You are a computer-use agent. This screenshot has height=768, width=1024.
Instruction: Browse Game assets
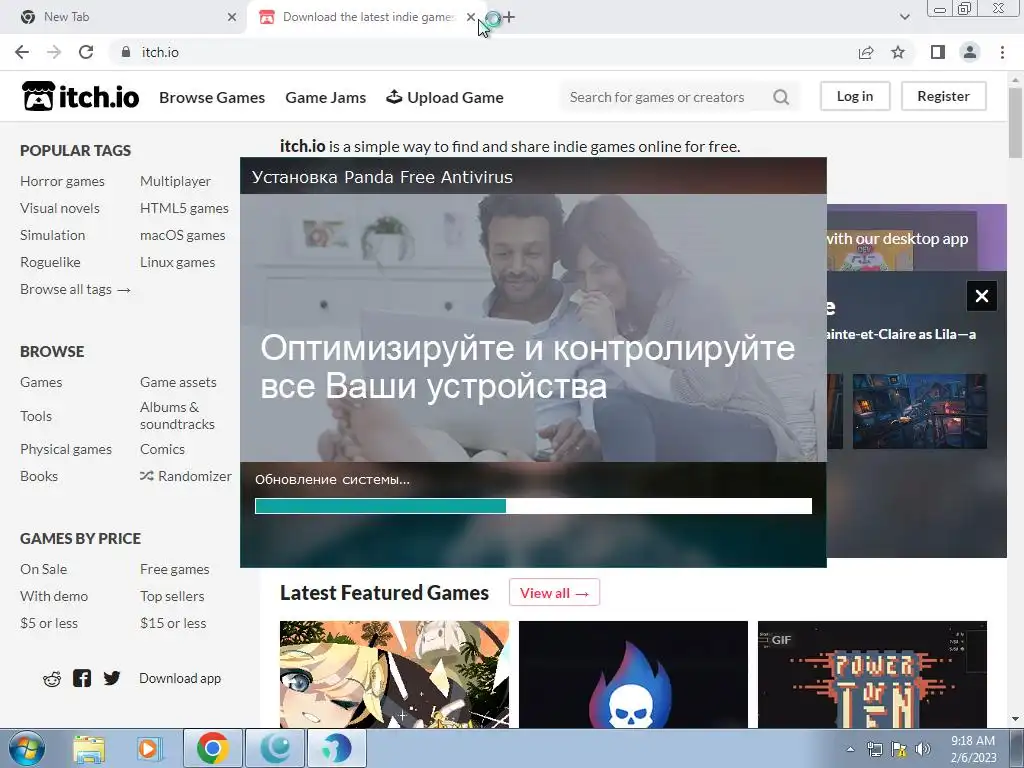pos(178,382)
